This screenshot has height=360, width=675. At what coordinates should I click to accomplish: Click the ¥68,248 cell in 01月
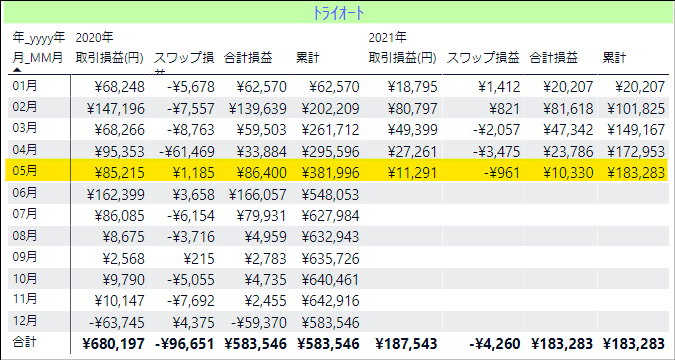point(119,87)
